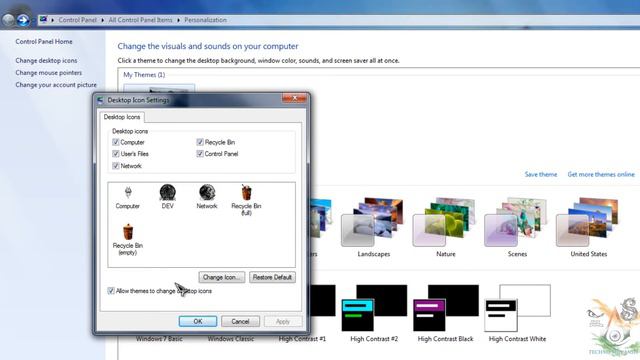Screen dimensions: 640x360
Task: Select the DEV user icon in the list
Action: 167,197
